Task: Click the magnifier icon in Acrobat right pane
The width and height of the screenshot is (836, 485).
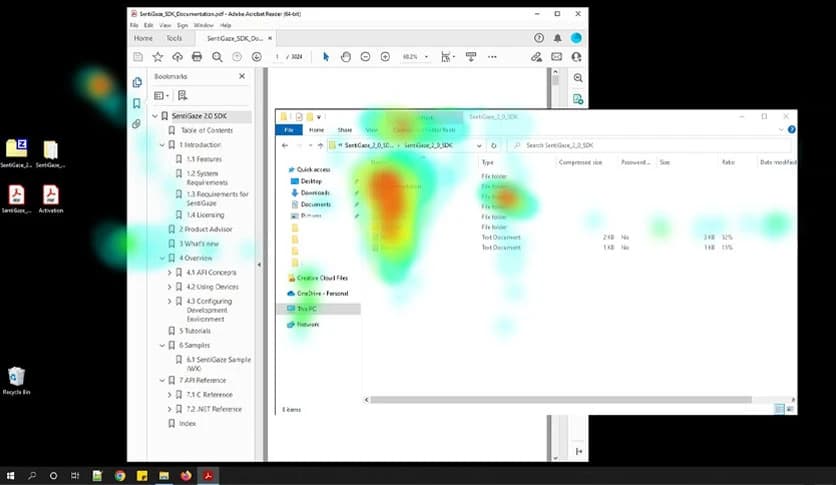Action: click(x=578, y=78)
